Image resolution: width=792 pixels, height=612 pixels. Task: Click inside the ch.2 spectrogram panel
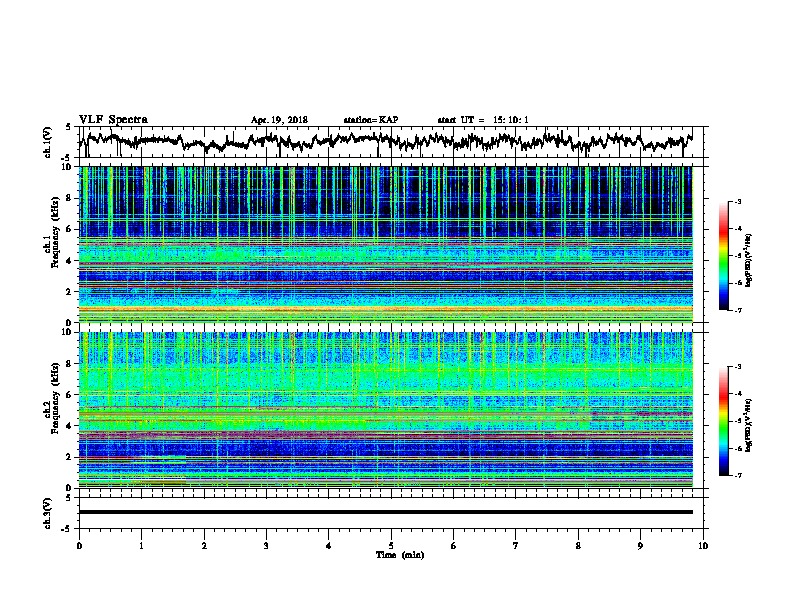pyautogui.click(x=386, y=410)
